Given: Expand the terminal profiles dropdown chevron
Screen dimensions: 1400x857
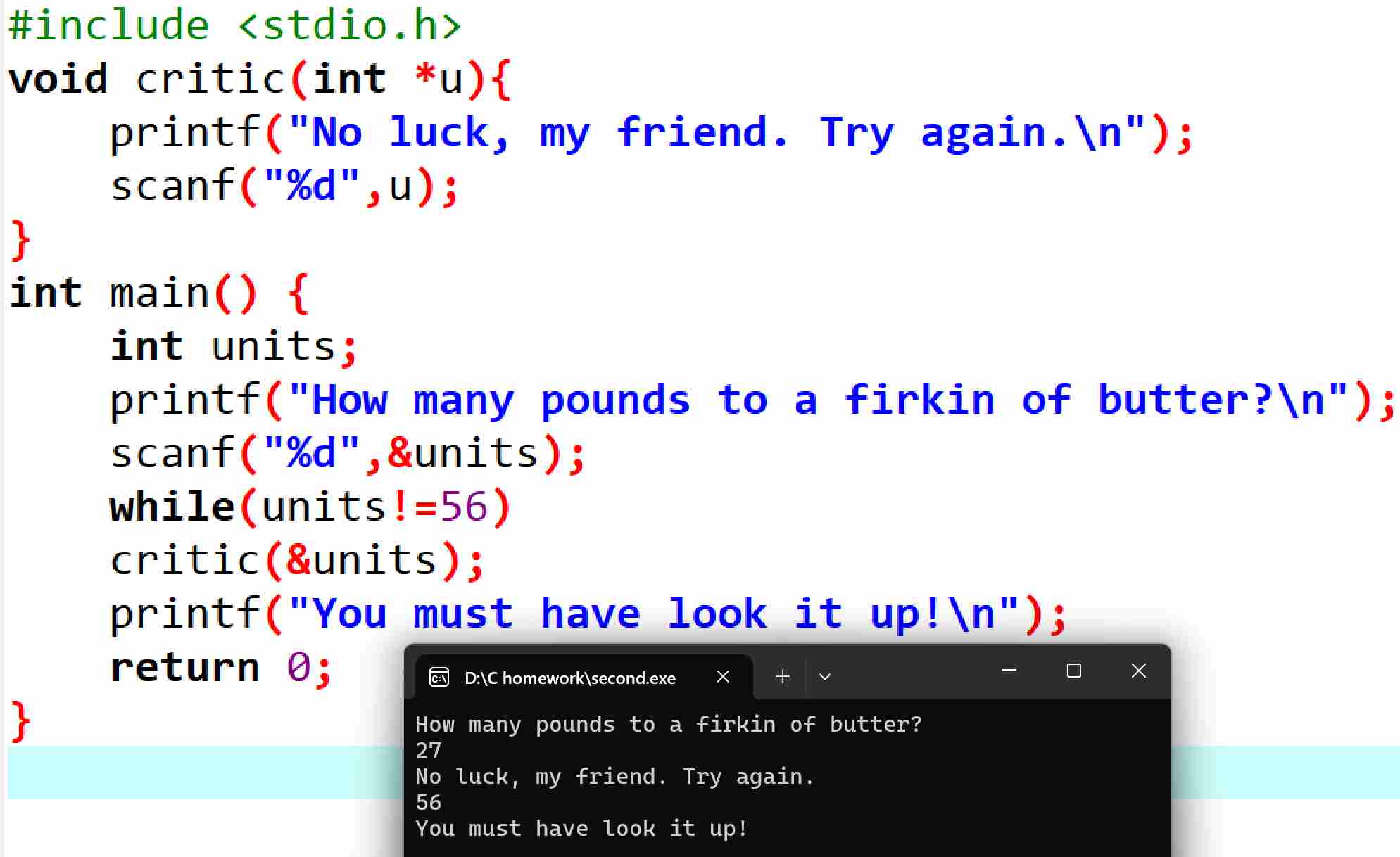Looking at the screenshot, I should point(825,677).
